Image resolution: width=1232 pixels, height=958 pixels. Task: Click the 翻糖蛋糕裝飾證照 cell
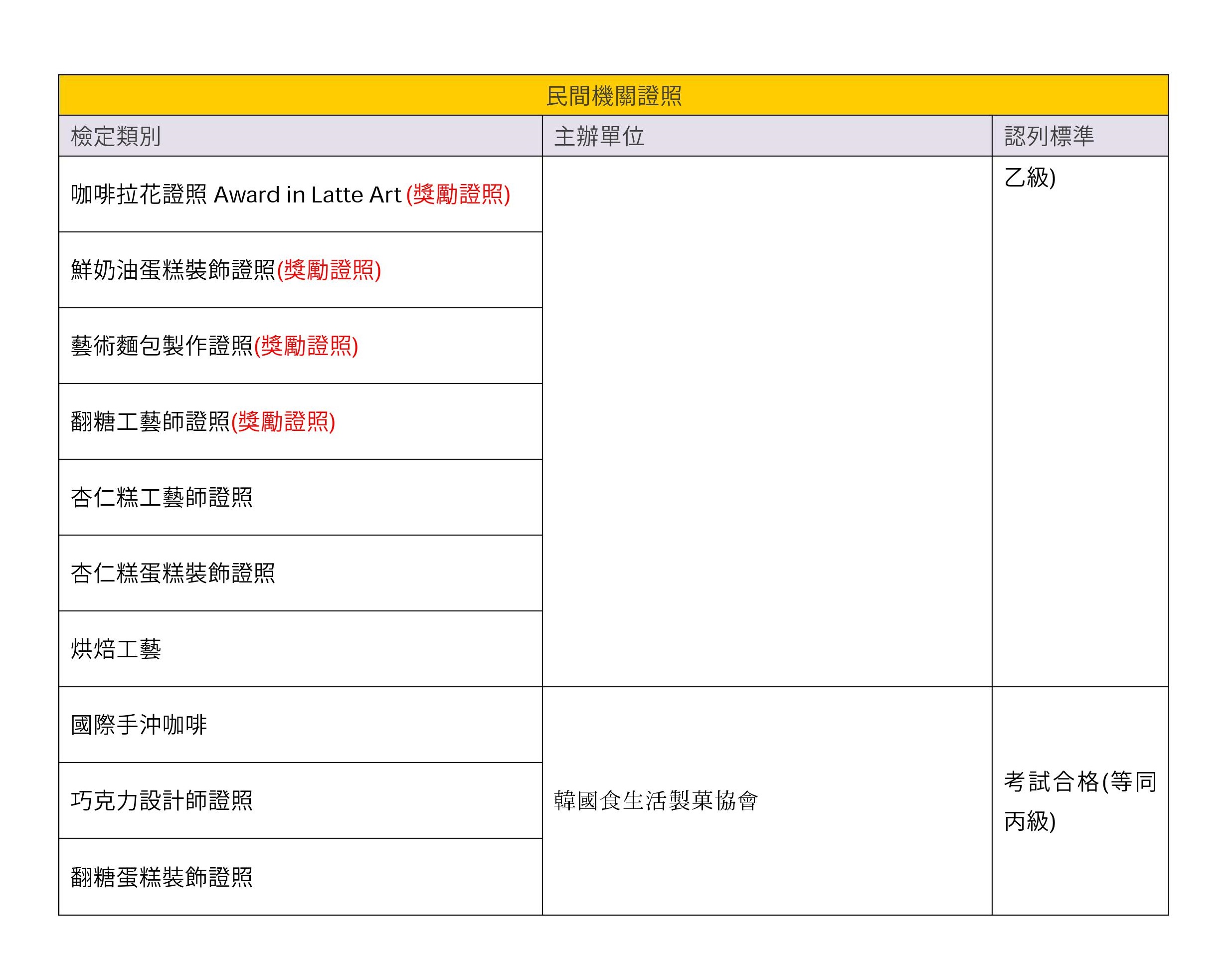[x=162, y=877]
